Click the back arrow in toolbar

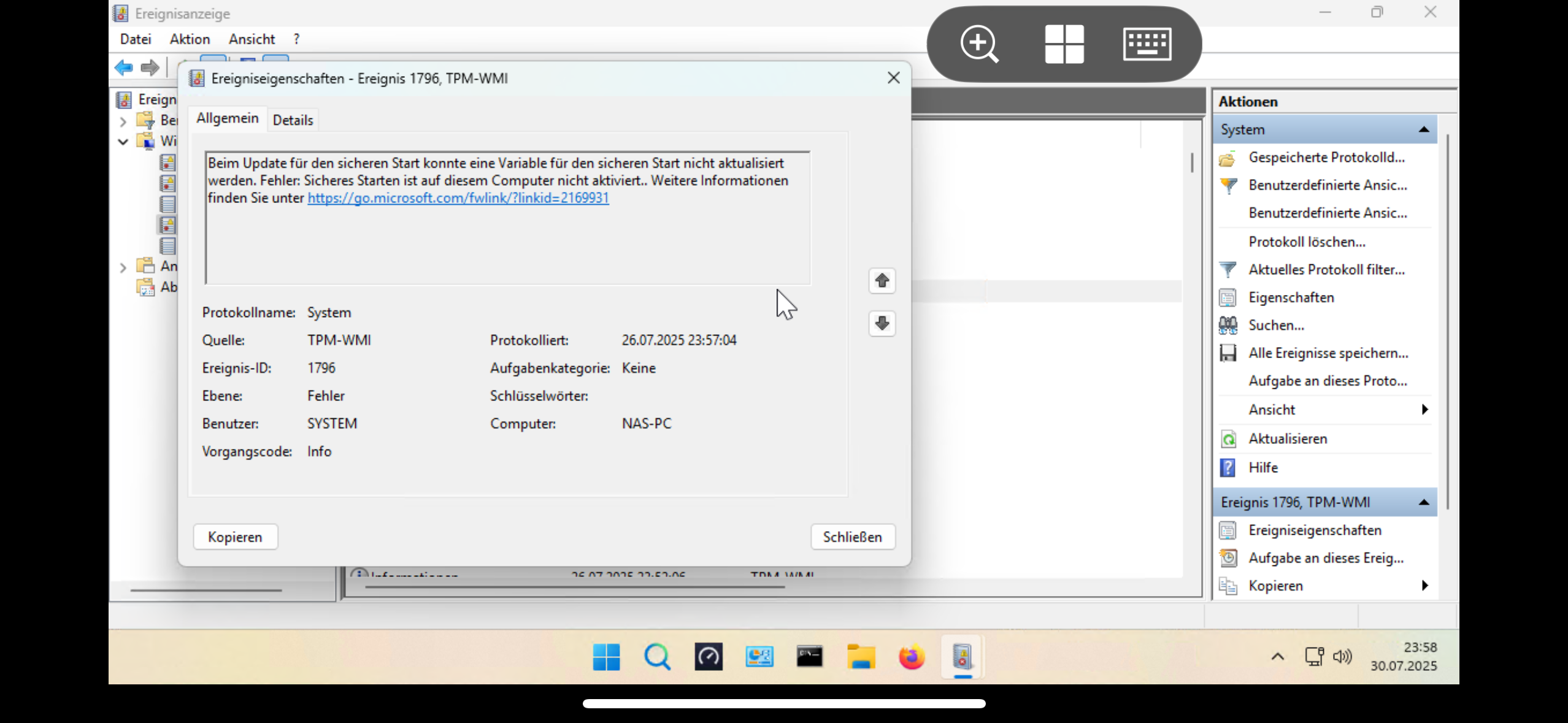coord(123,67)
